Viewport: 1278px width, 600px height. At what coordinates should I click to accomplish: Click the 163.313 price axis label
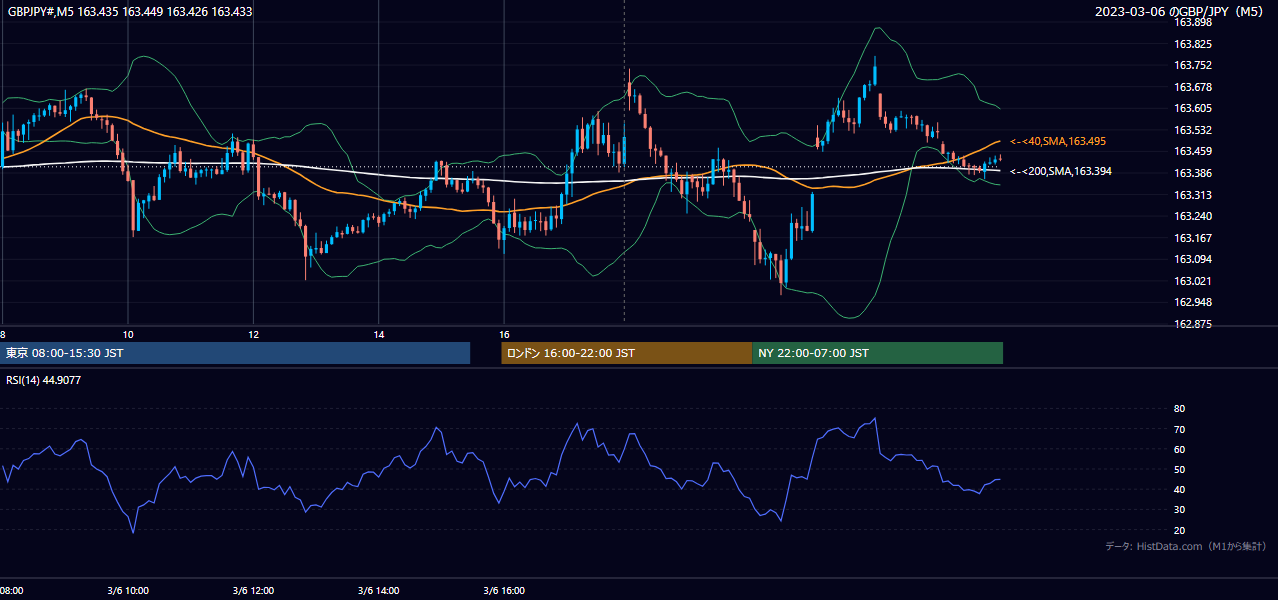coord(1193,195)
